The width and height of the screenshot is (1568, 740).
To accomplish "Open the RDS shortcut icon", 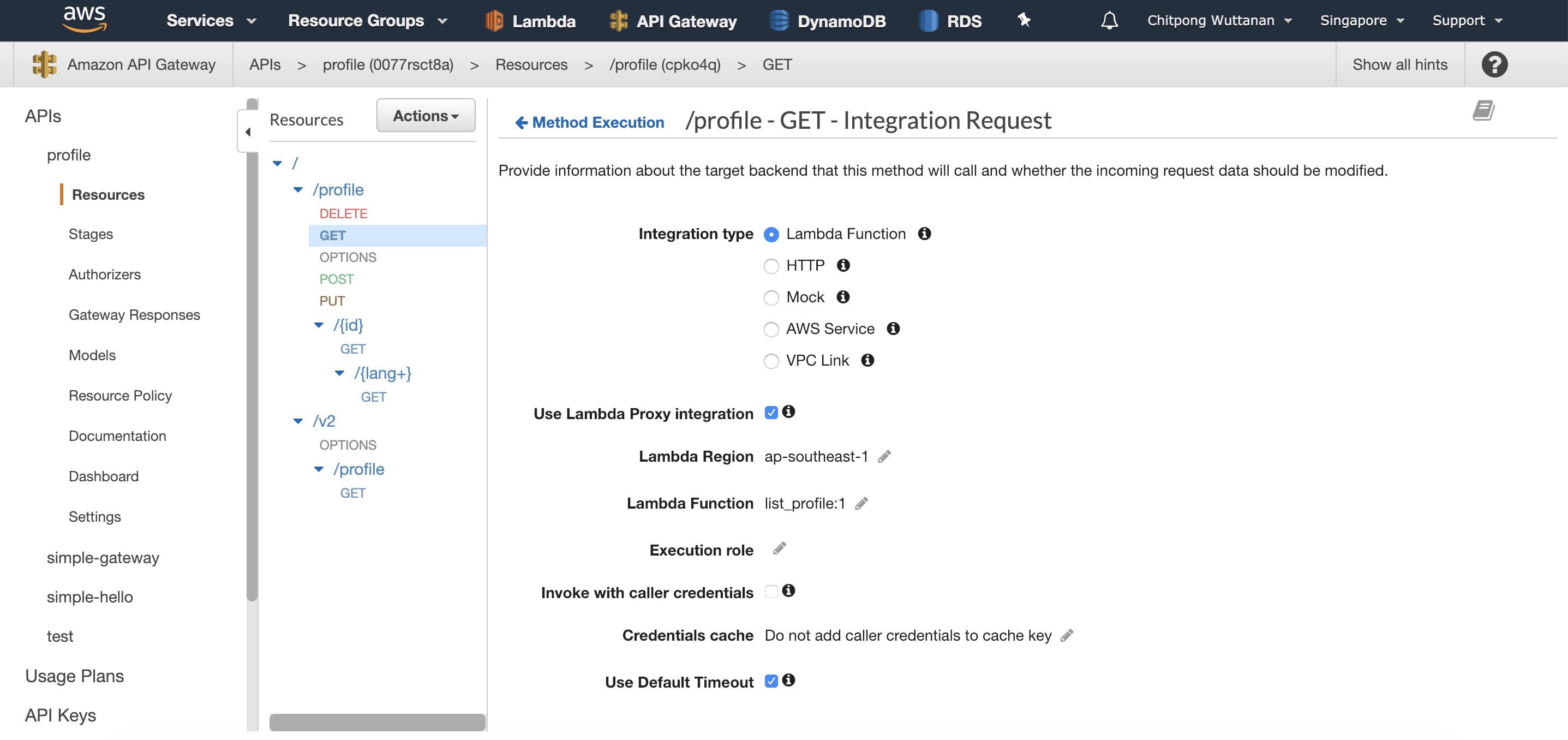I will (927, 21).
